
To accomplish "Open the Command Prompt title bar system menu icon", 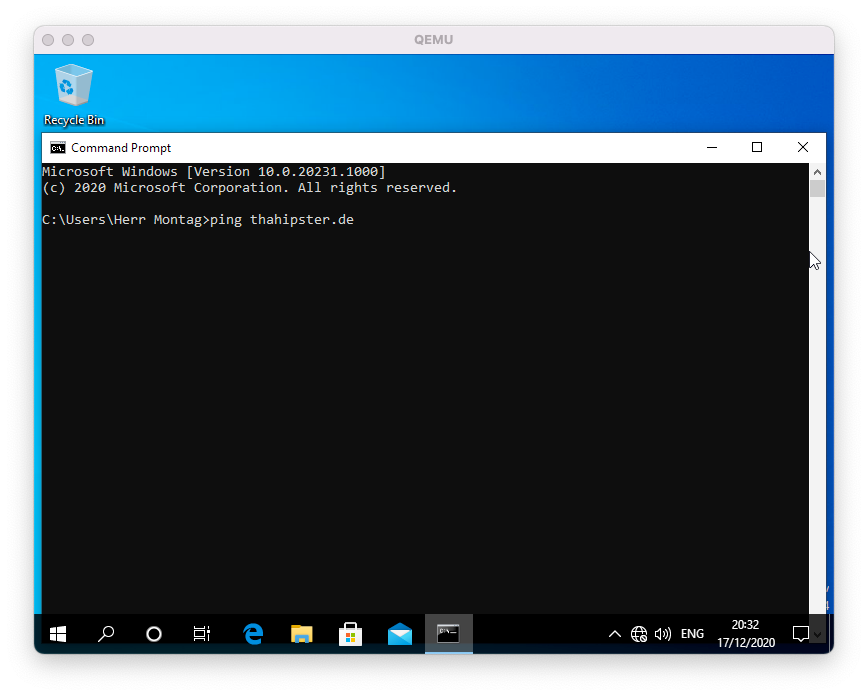I will point(58,148).
